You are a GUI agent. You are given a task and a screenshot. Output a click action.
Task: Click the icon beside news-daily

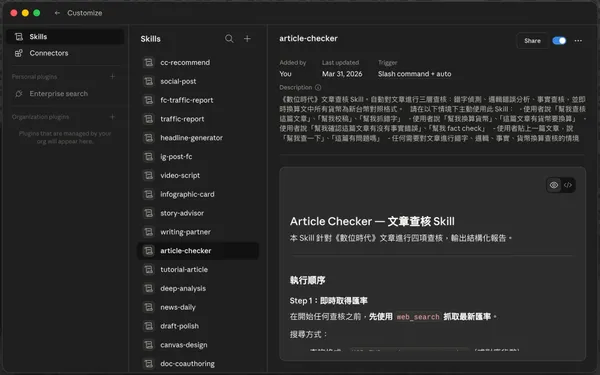pyautogui.click(x=148, y=307)
